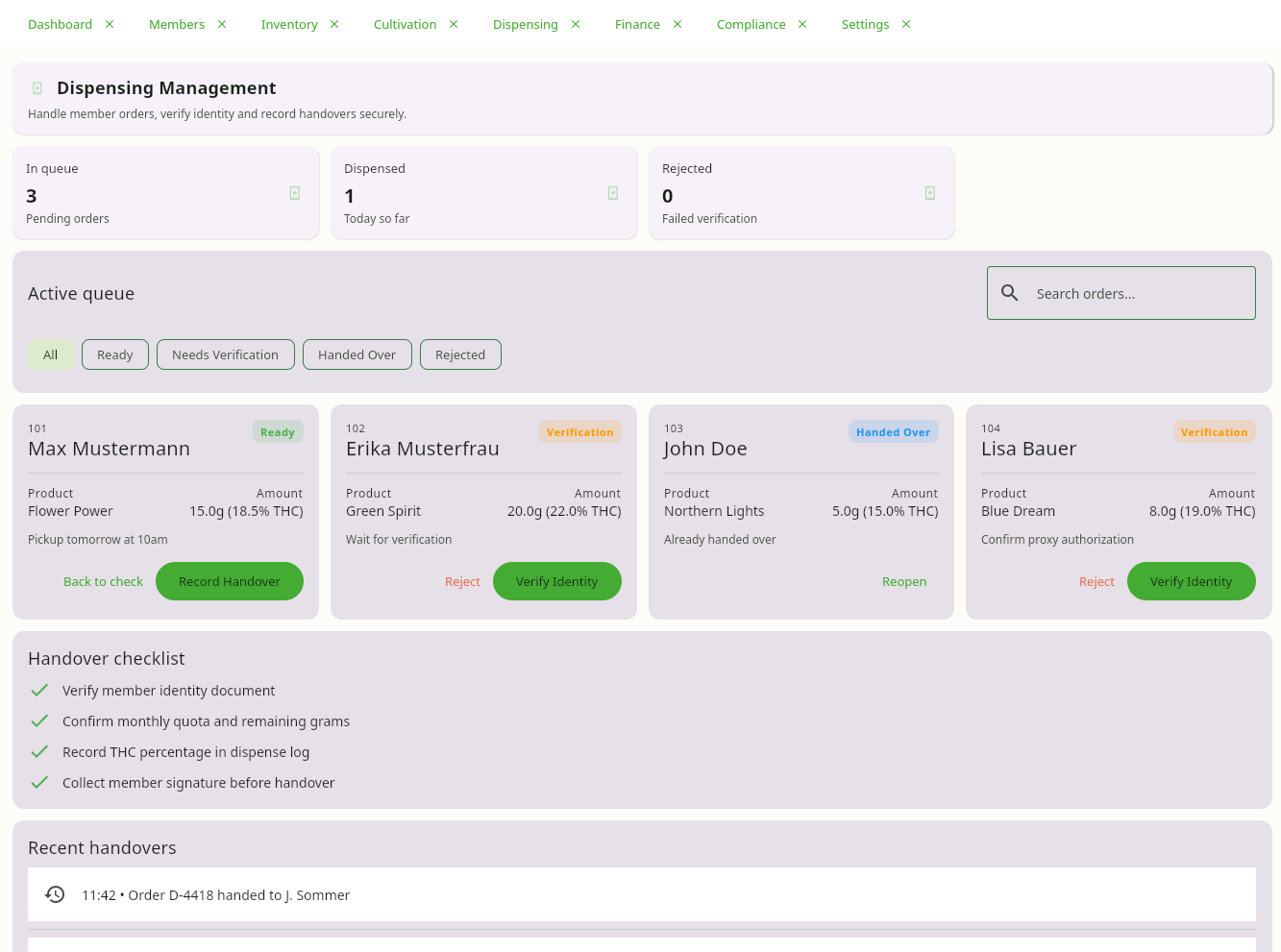The image size is (1281, 952).
Task: Click the Dispensing Management header icon
Action: click(x=37, y=88)
